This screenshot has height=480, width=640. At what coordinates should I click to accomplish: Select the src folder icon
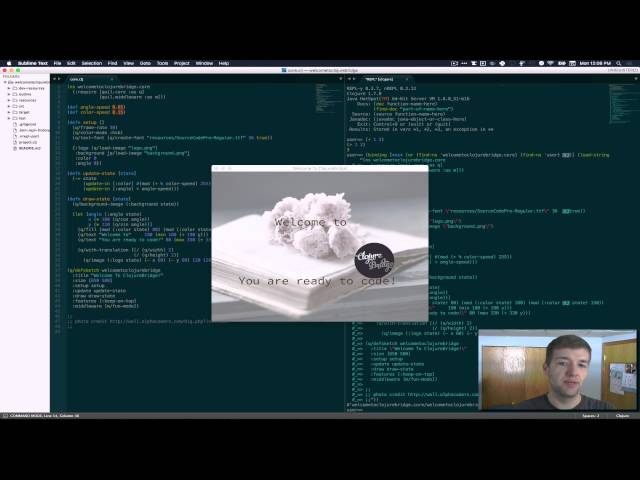tap(15, 106)
